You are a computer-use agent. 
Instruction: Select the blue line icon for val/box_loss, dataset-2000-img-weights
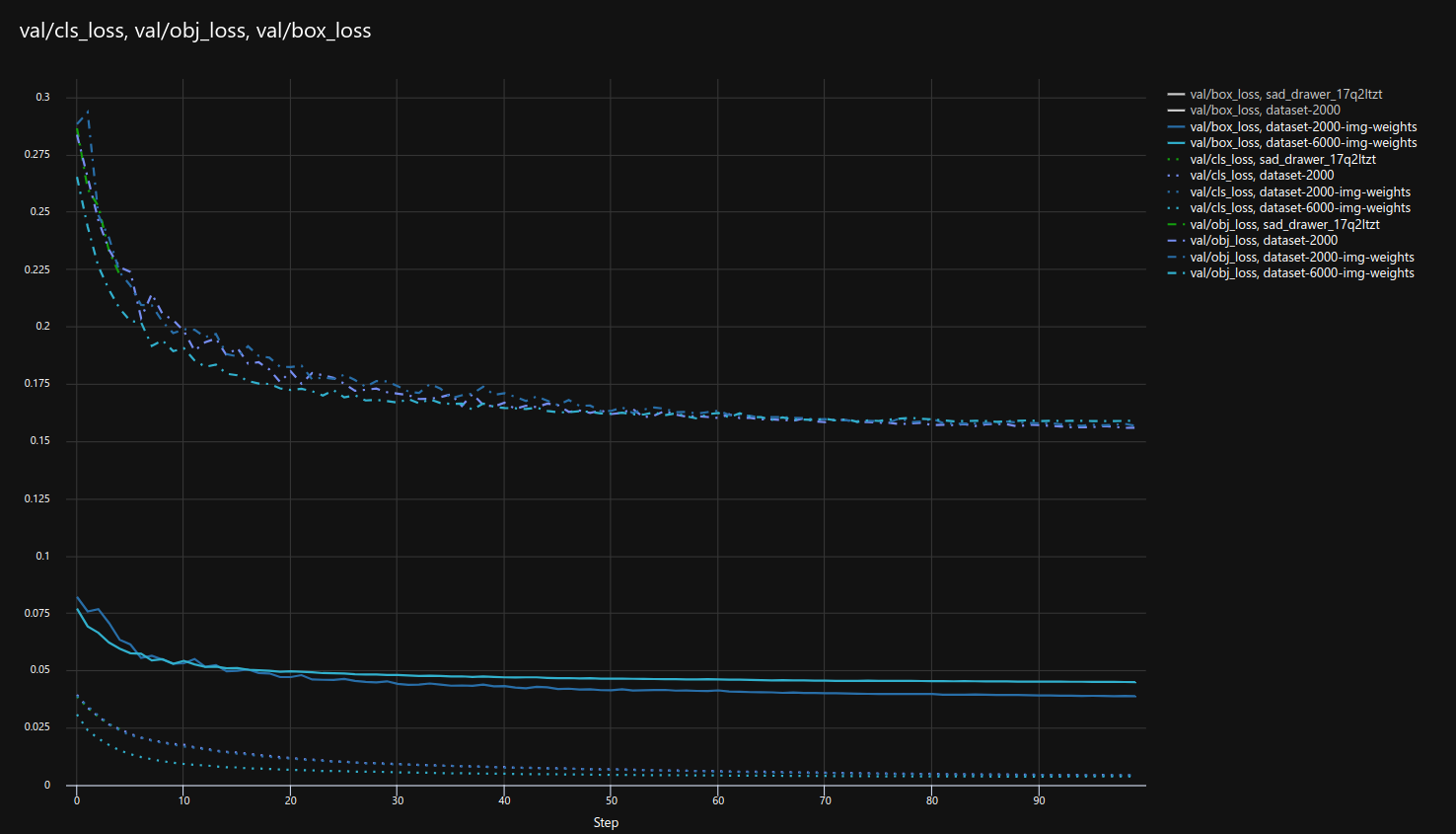pyautogui.click(x=1175, y=126)
